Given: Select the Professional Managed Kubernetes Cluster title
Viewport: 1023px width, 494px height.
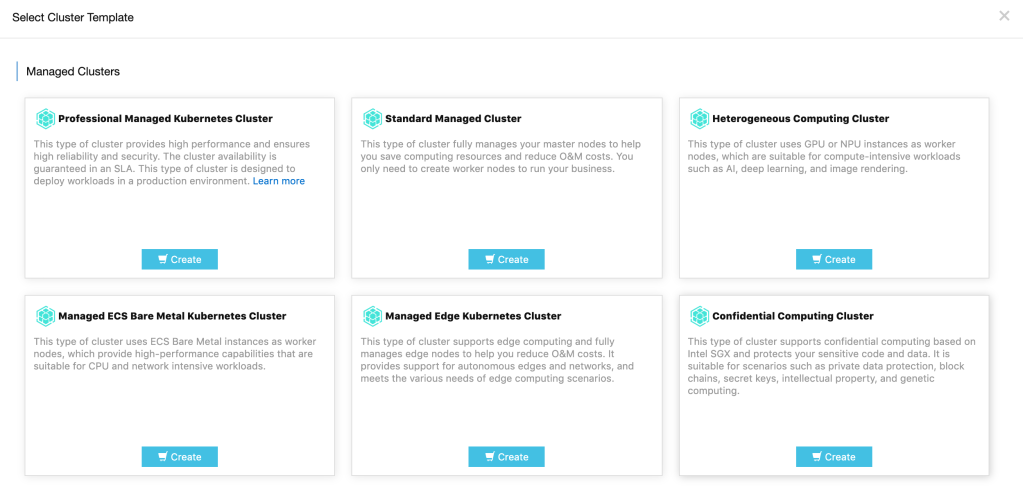Looking at the screenshot, I should (x=165, y=119).
